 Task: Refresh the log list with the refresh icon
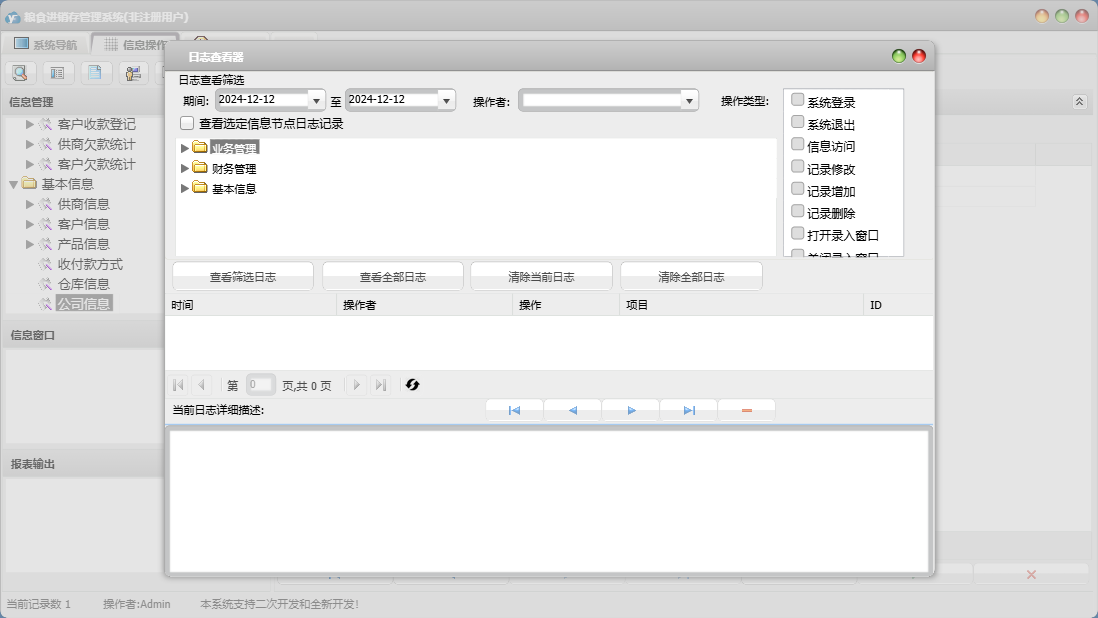(412, 385)
